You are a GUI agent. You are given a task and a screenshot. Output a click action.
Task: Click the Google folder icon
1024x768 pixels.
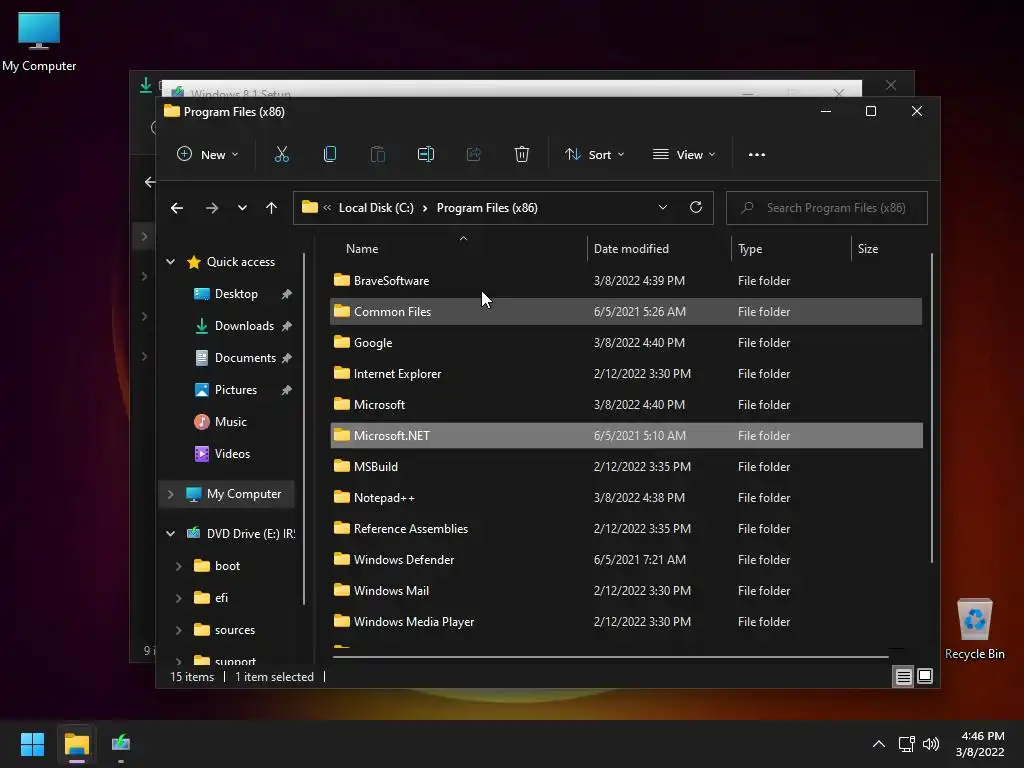342,342
